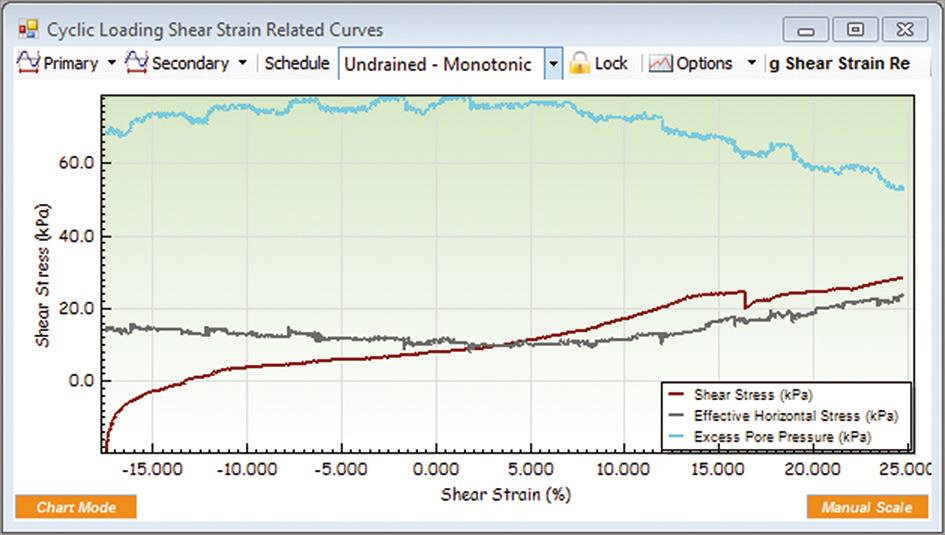Expand the Options dropdown arrow

[x=752, y=63]
